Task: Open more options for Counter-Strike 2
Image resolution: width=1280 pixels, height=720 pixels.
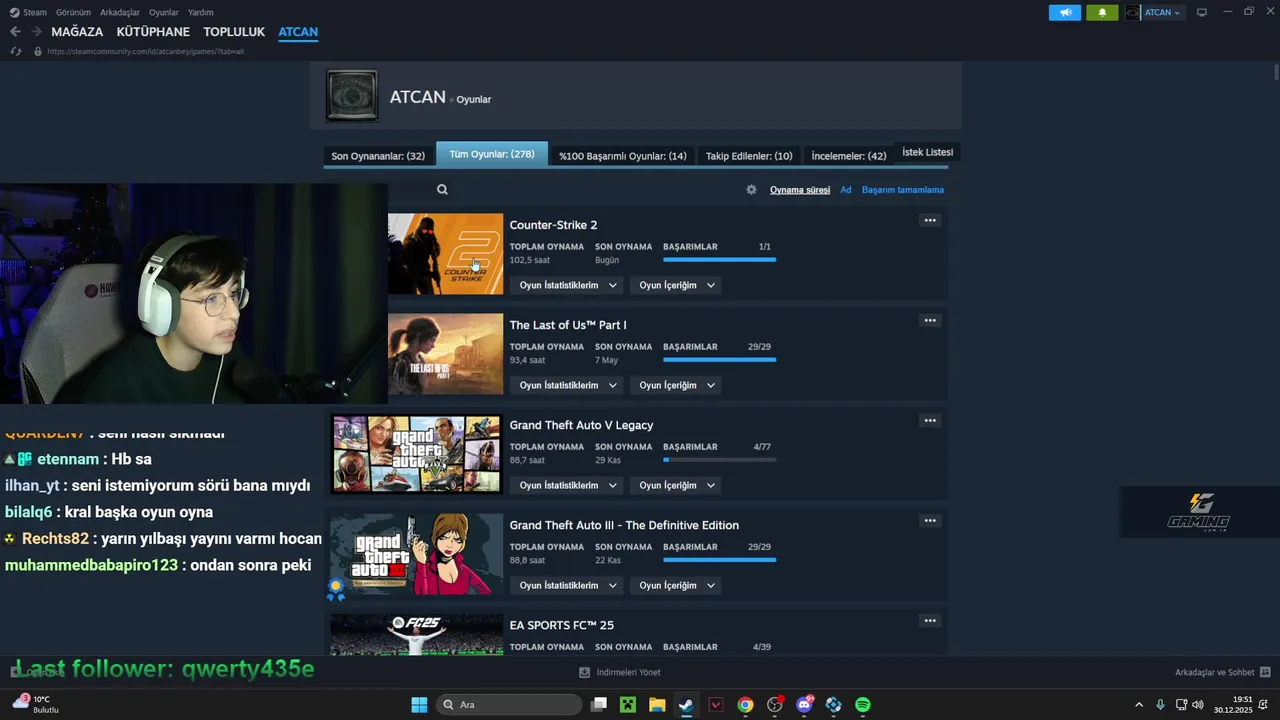Action: (930, 220)
